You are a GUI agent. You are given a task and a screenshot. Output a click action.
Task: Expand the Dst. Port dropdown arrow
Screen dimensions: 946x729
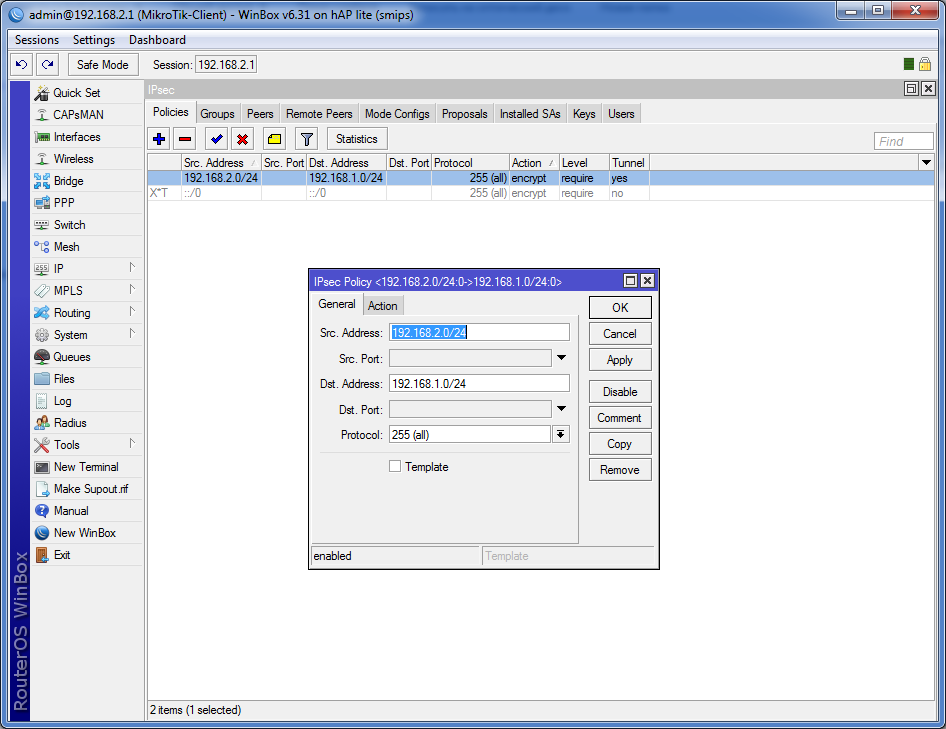pyautogui.click(x=561, y=408)
